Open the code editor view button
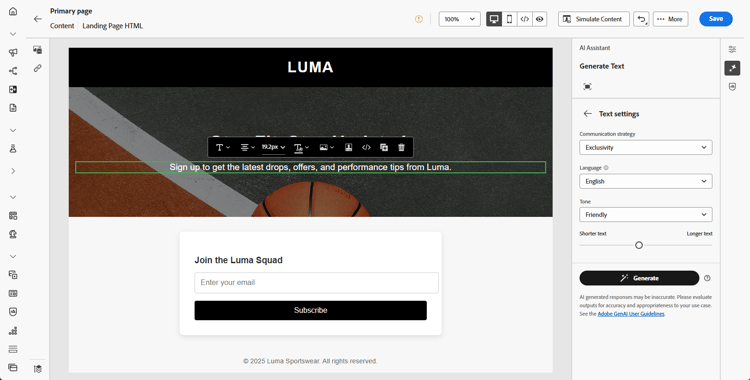750x380 pixels. click(x=525, y=19)
